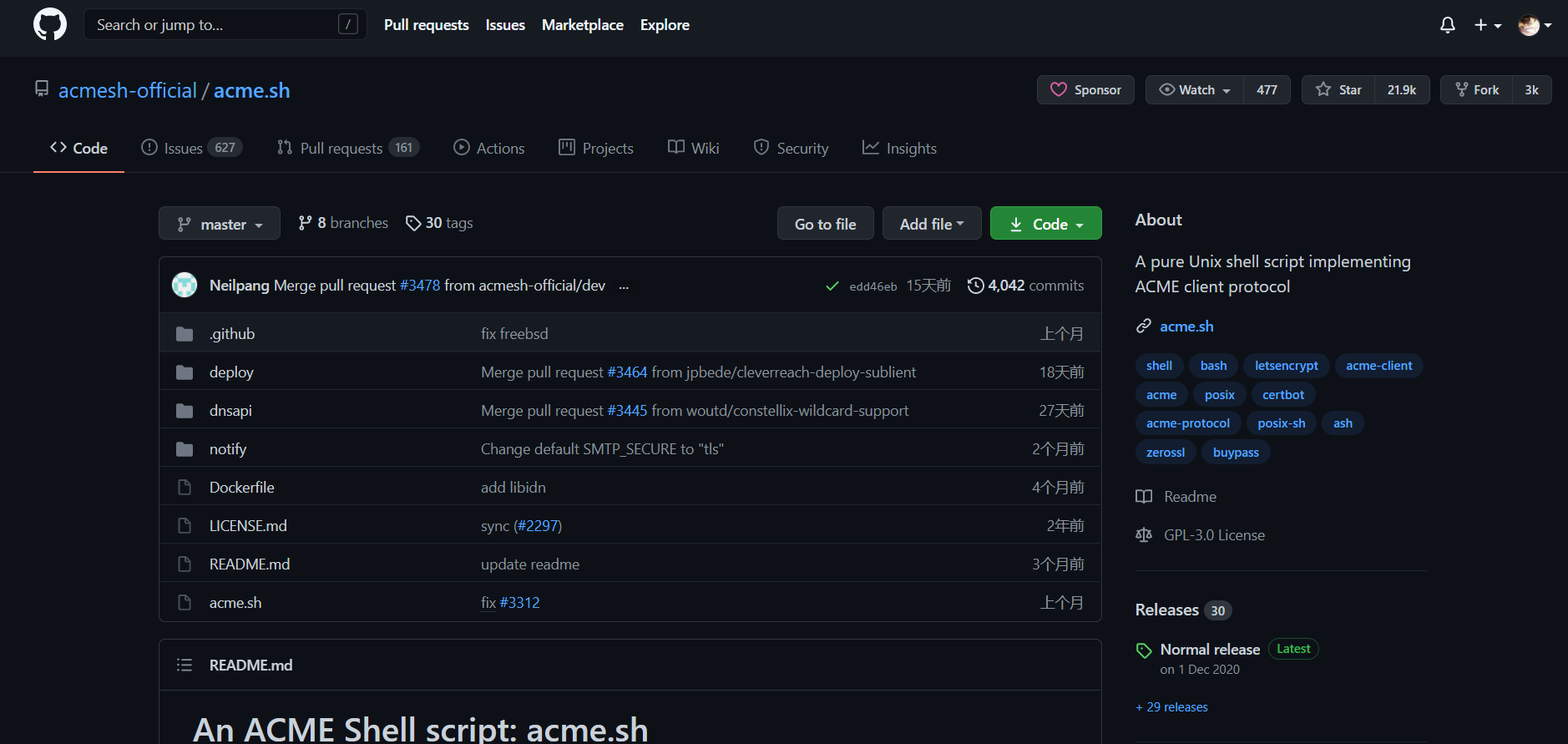Open Explore in top navigation
Screen dimensions: 1568x744
665,25
